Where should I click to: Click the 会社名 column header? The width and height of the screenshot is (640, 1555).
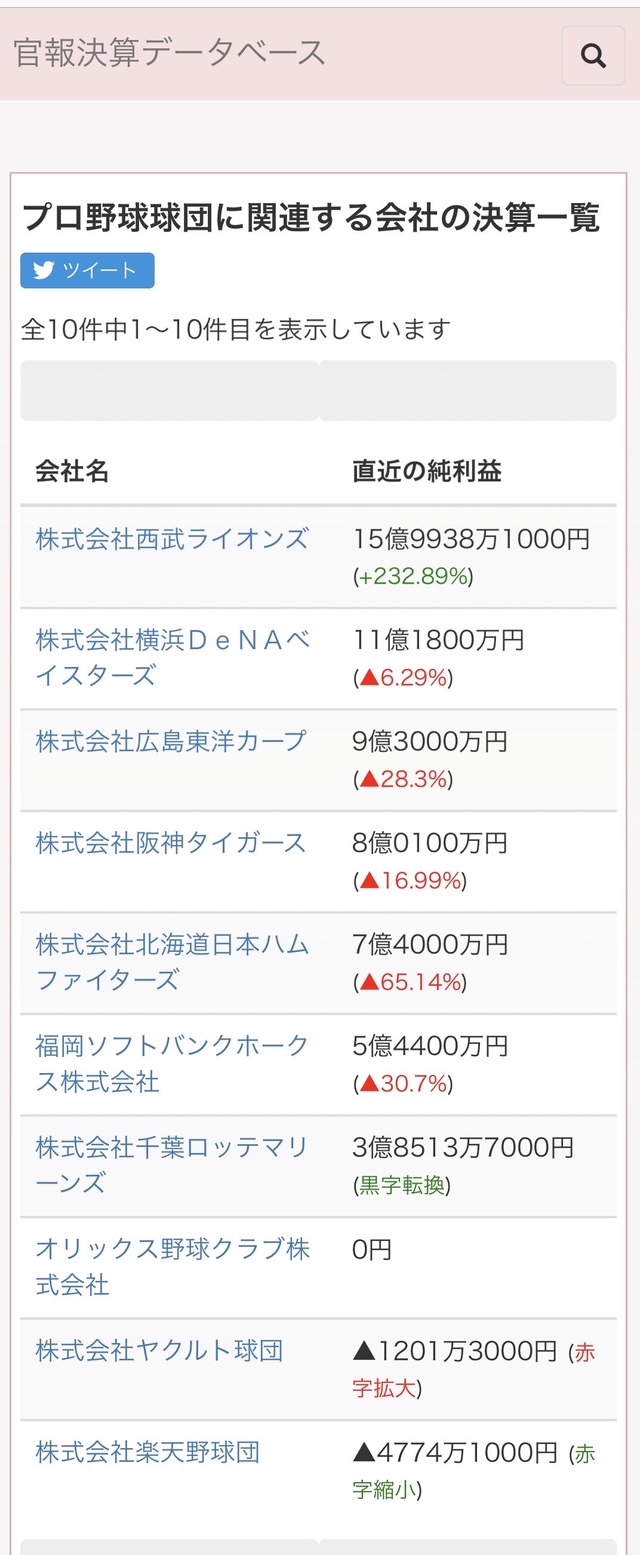[x=72, y=471]
